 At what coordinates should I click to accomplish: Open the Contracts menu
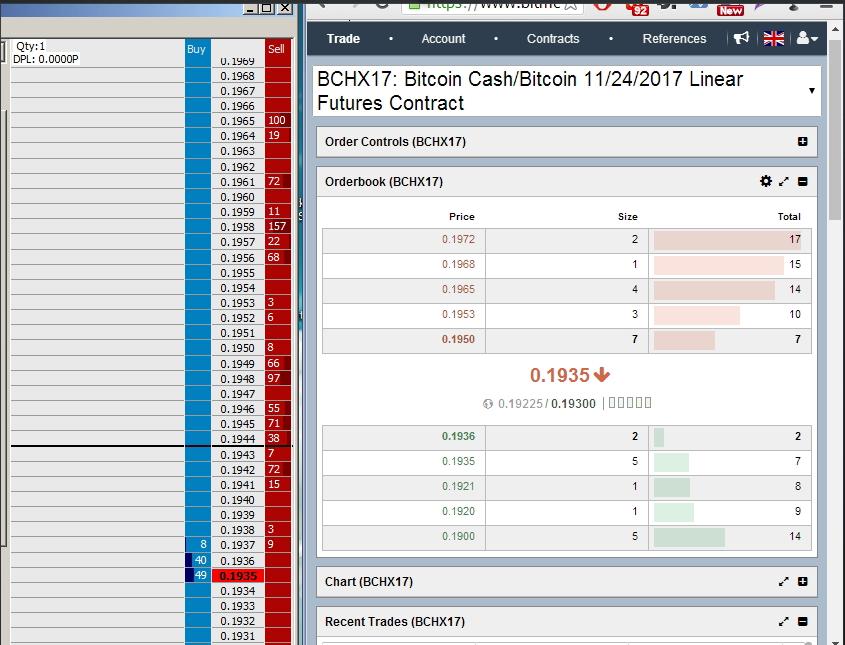(553, 39)
